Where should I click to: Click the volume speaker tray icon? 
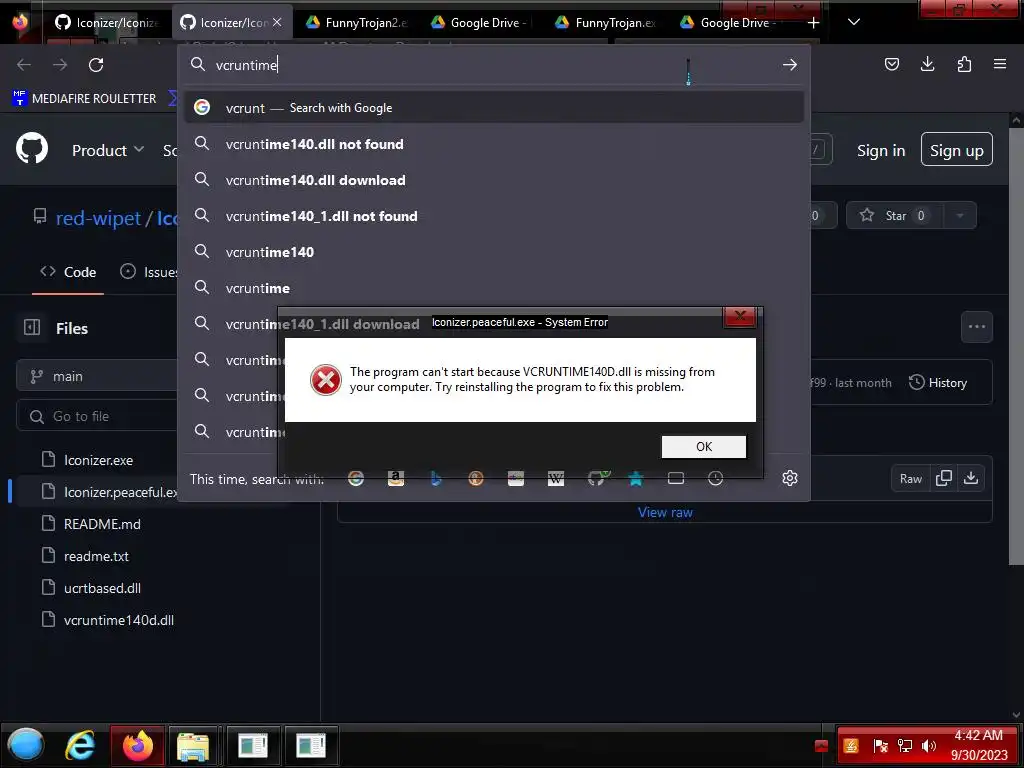tap(928, 746)
